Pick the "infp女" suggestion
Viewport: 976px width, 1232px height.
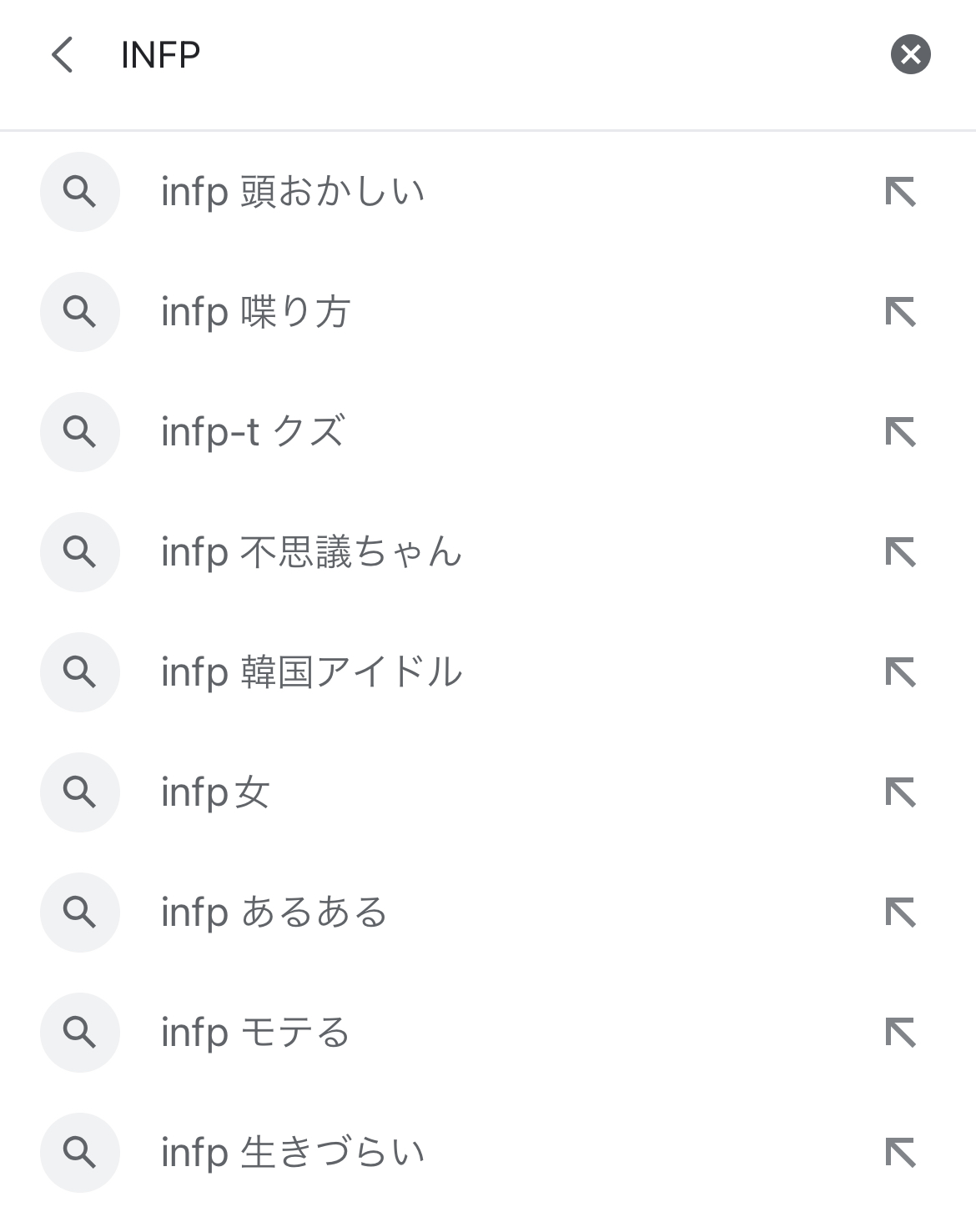pyautogui.click(x=215, y=792)
